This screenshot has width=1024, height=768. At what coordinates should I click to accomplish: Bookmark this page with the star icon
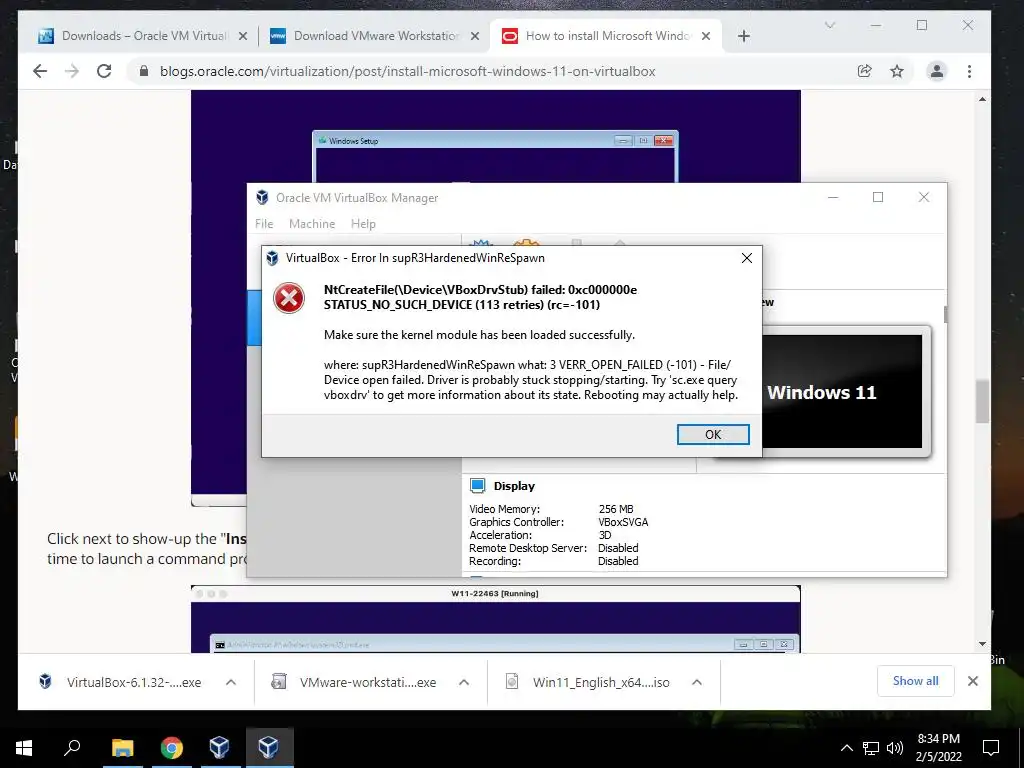point(897,71)
